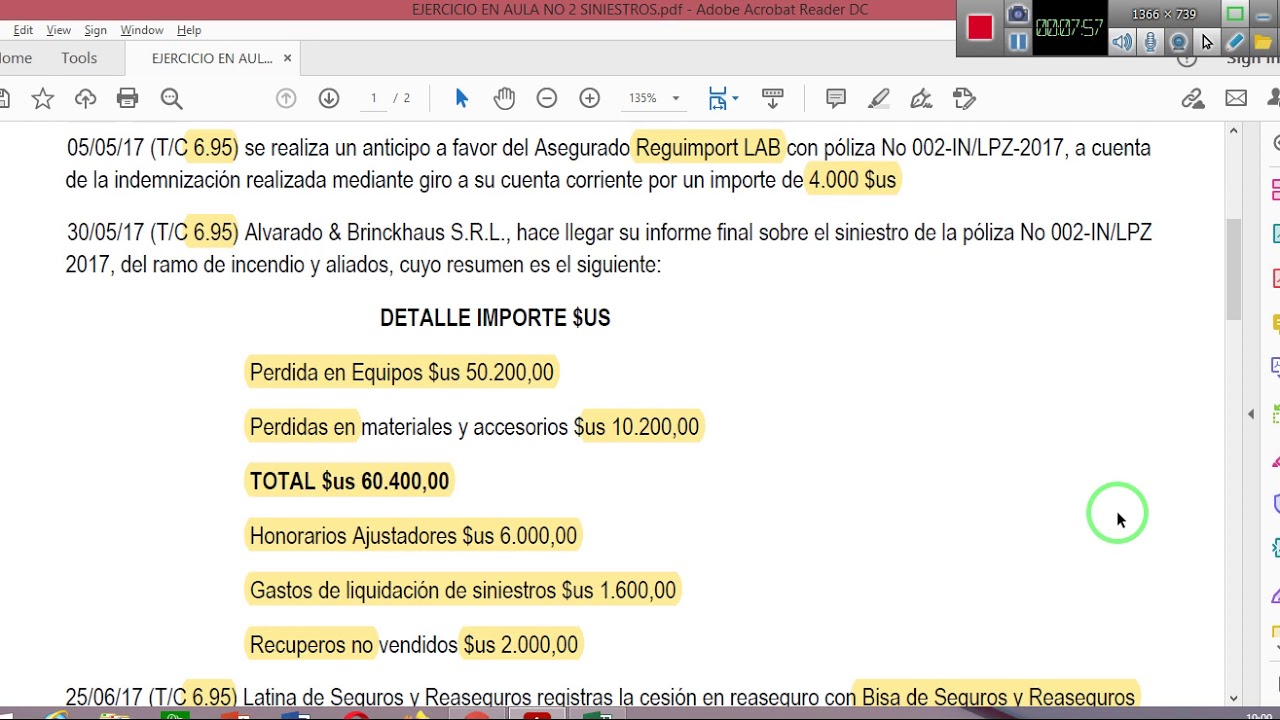Viewport: 1280px width, 720px height.
Task: Click line Perdida en Equipos $us 50.200,00
Action: point(401,372)
